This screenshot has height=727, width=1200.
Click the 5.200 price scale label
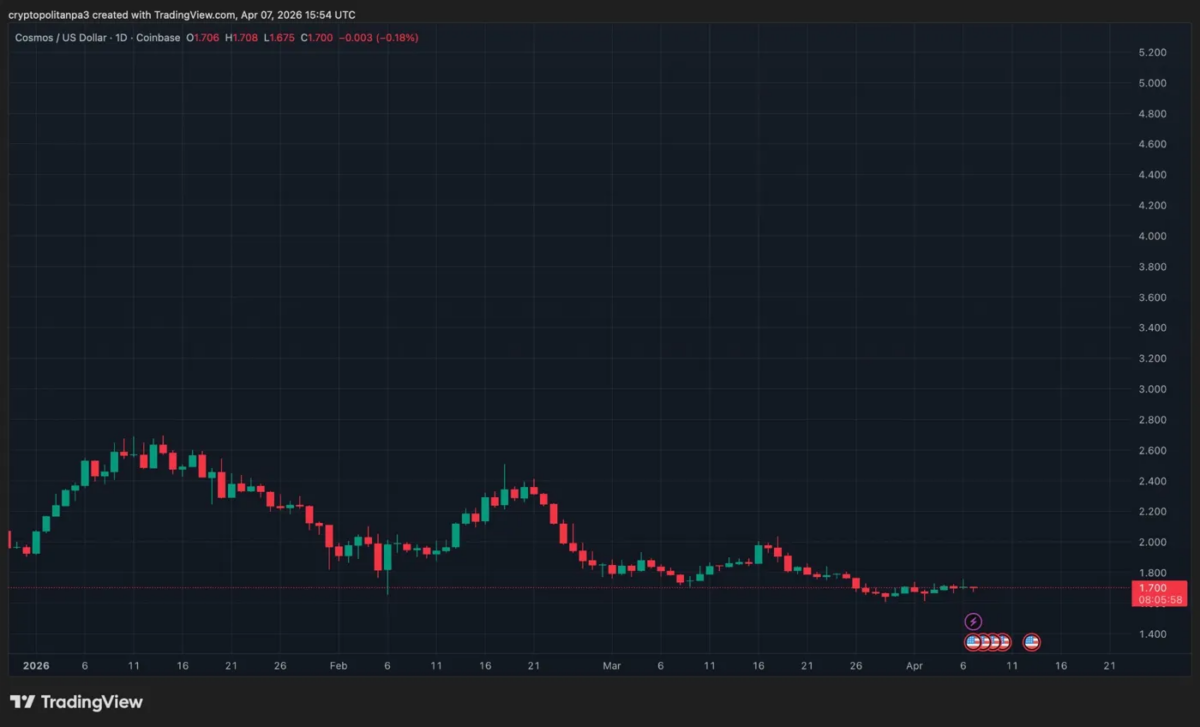[1152, 51]
